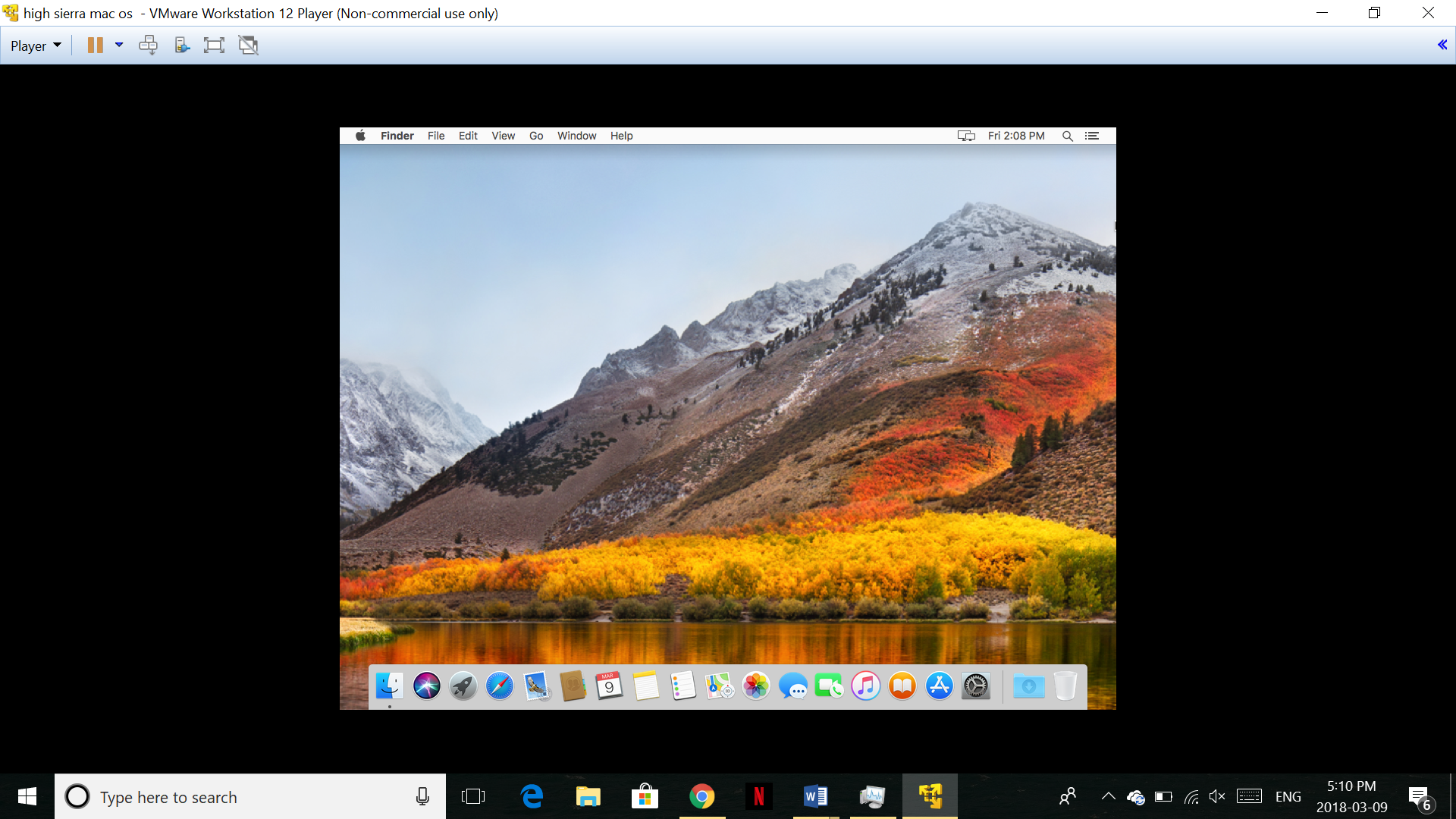Open the Window menu in macOS
The image size is (1456, 819).
[x=577, y=136]
